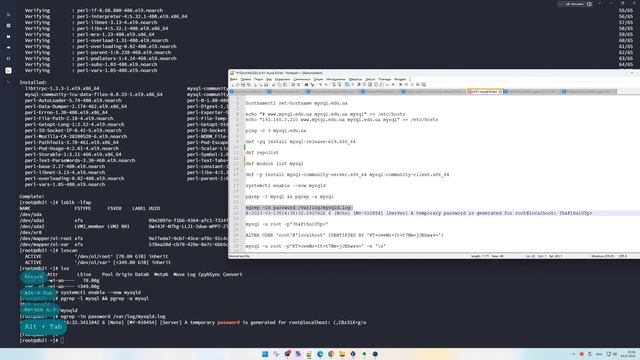The width and height of the screenshot is (640, 360).
Task: Open the Plugins menu in Notepad++
Action: [x=384, y=79]
